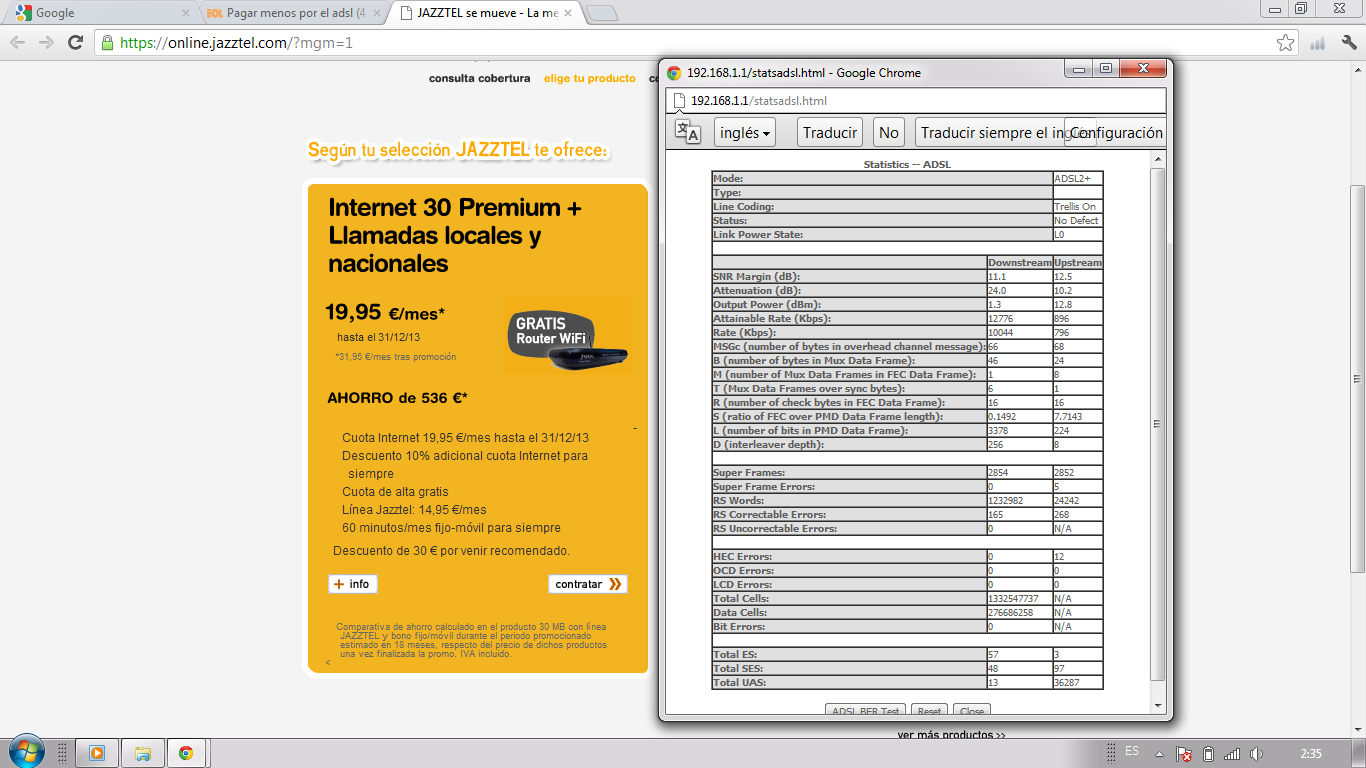Click the Close button below the statistics

tap(971, 710)
